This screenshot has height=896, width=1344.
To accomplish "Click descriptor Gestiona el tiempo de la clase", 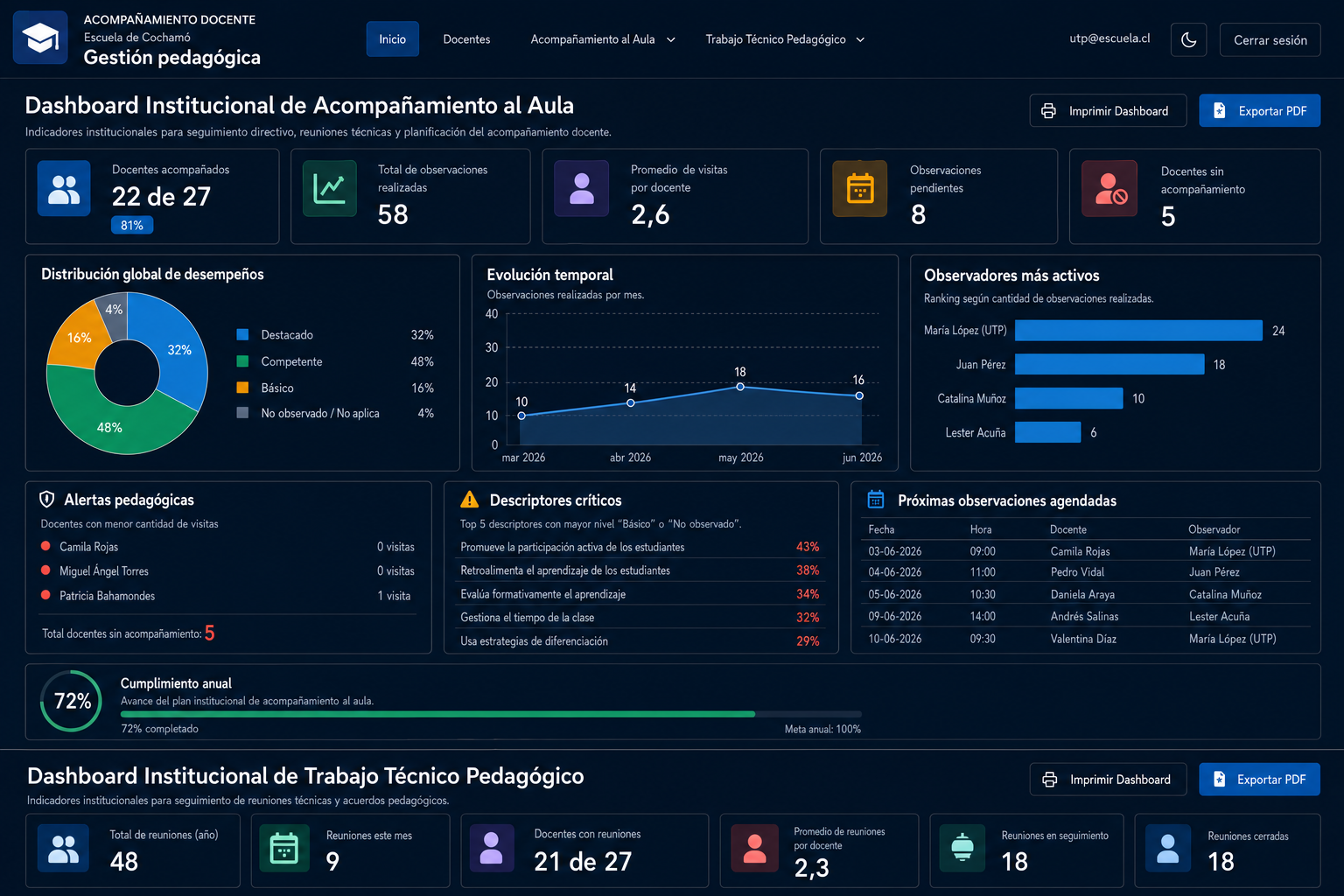I will [640, 618].
